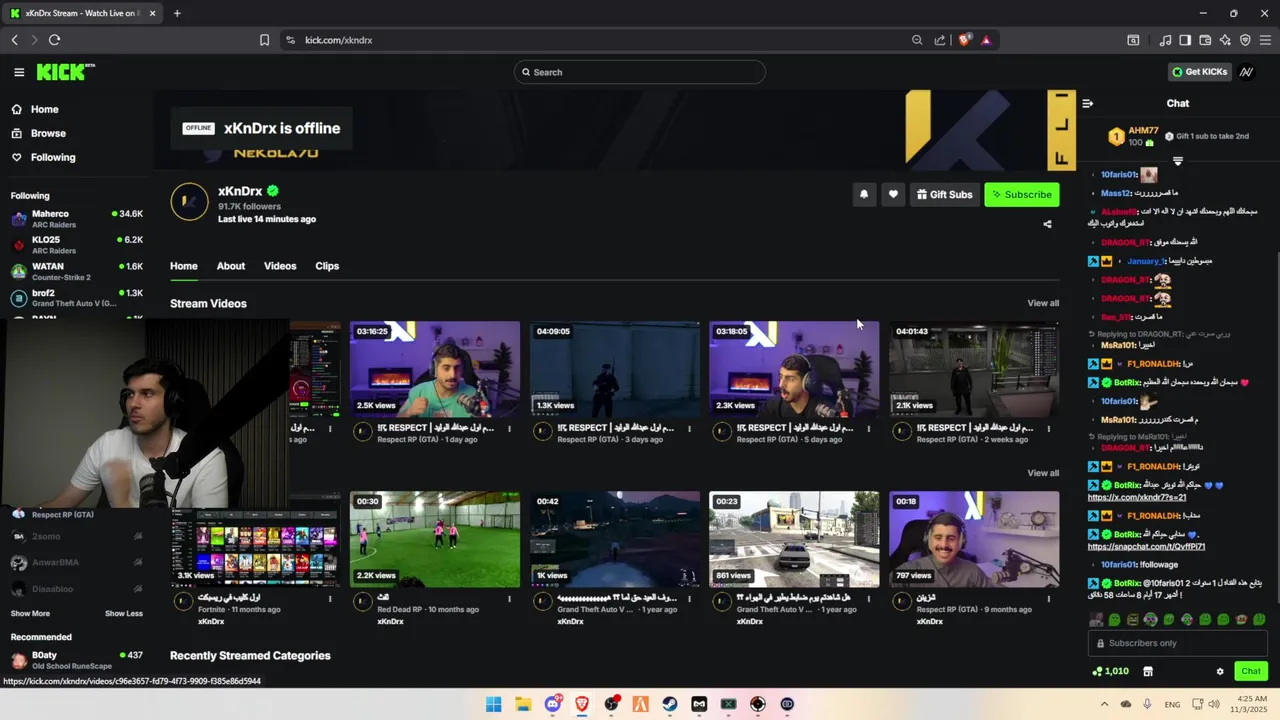
Task: Open options menu for 2 weeks ago video
Action: 1048,429
